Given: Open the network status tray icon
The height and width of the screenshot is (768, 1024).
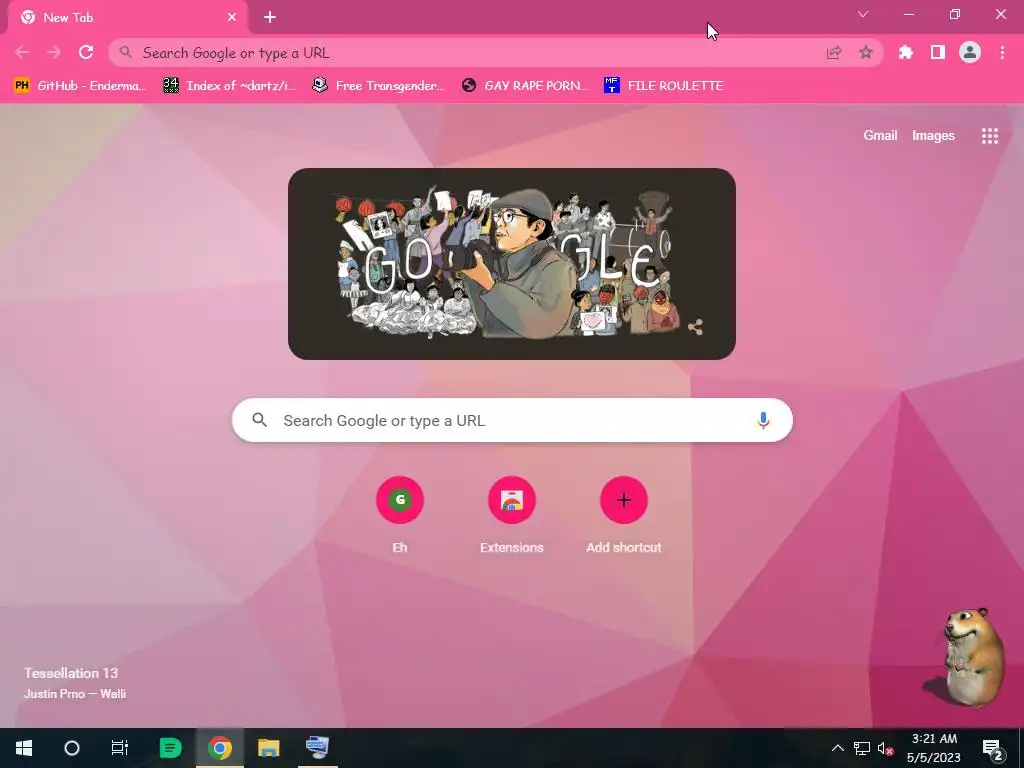Looking at the screenshot, I should pos(861,748).
